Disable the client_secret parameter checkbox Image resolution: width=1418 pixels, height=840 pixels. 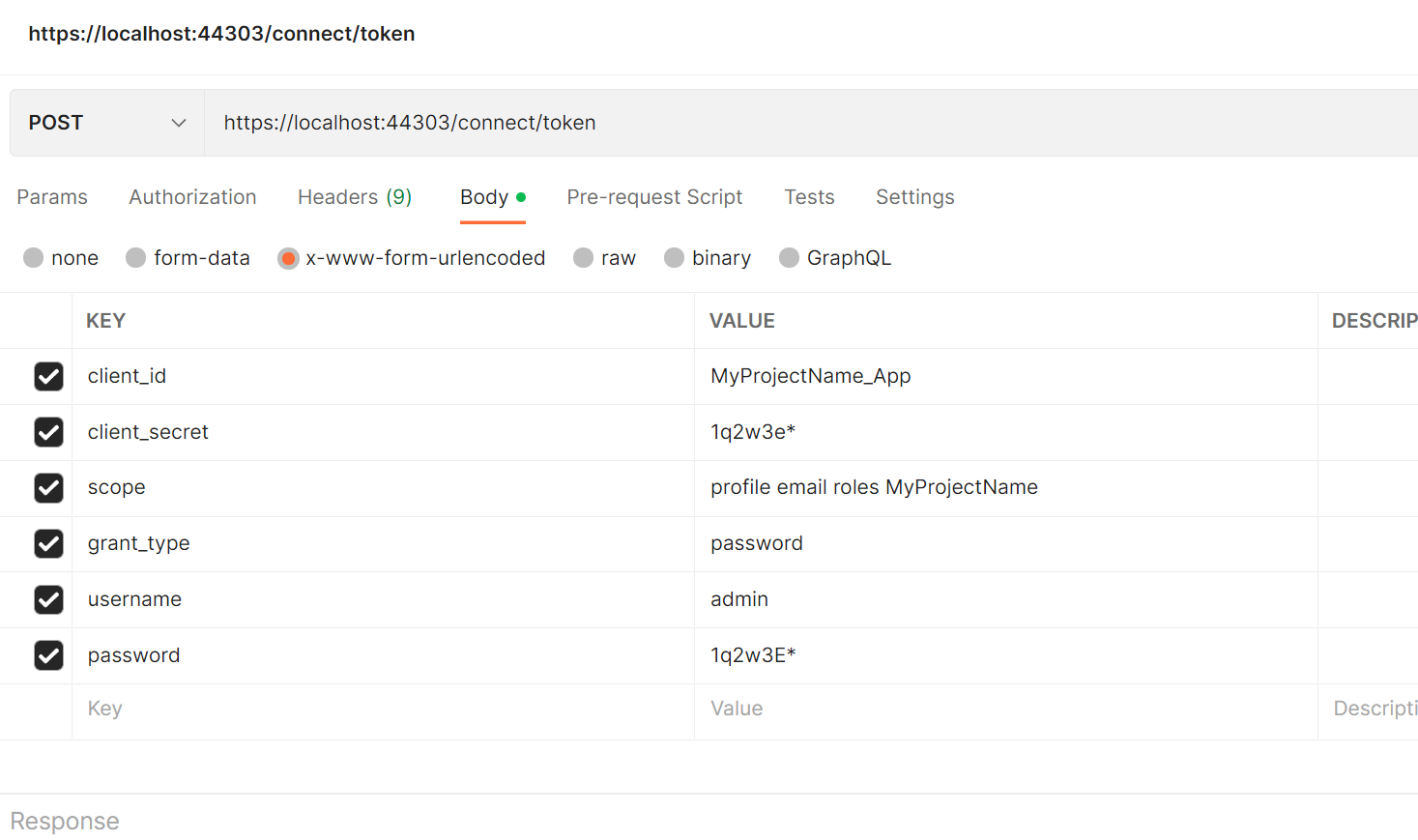pyautogui.click(x=48, y=432)
